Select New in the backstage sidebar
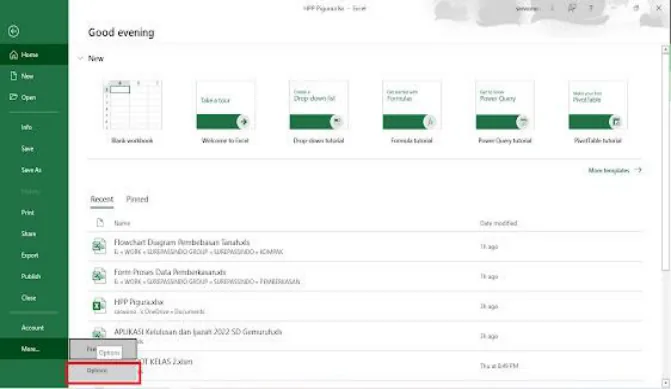The height and width of the screenshot is (389, 671). (34, 76)
